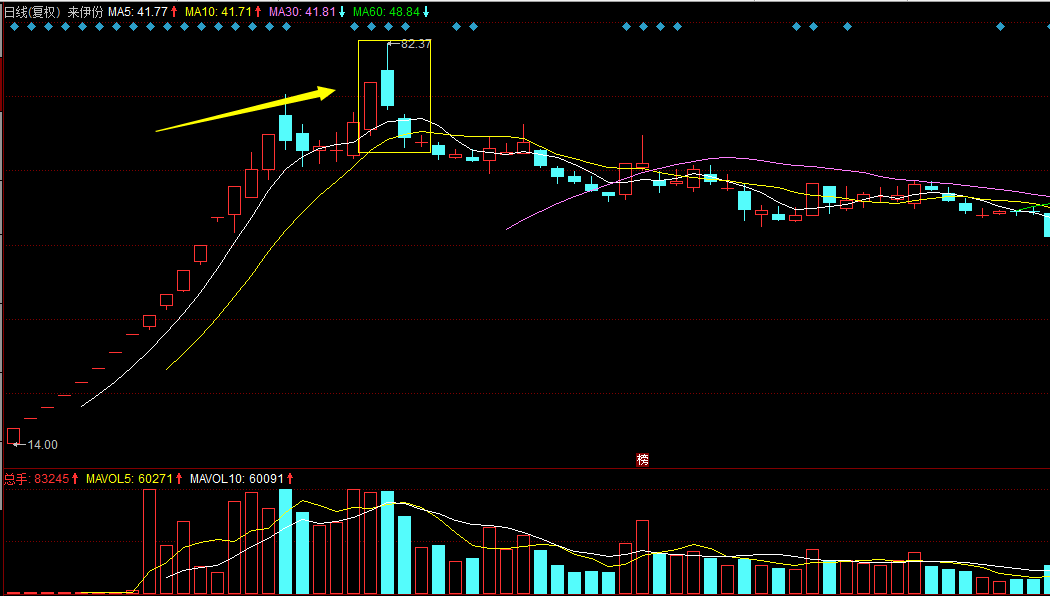Click the MA30 moving average label
Viewport: 1050px width, 596px height.
(x=285, y=12)
